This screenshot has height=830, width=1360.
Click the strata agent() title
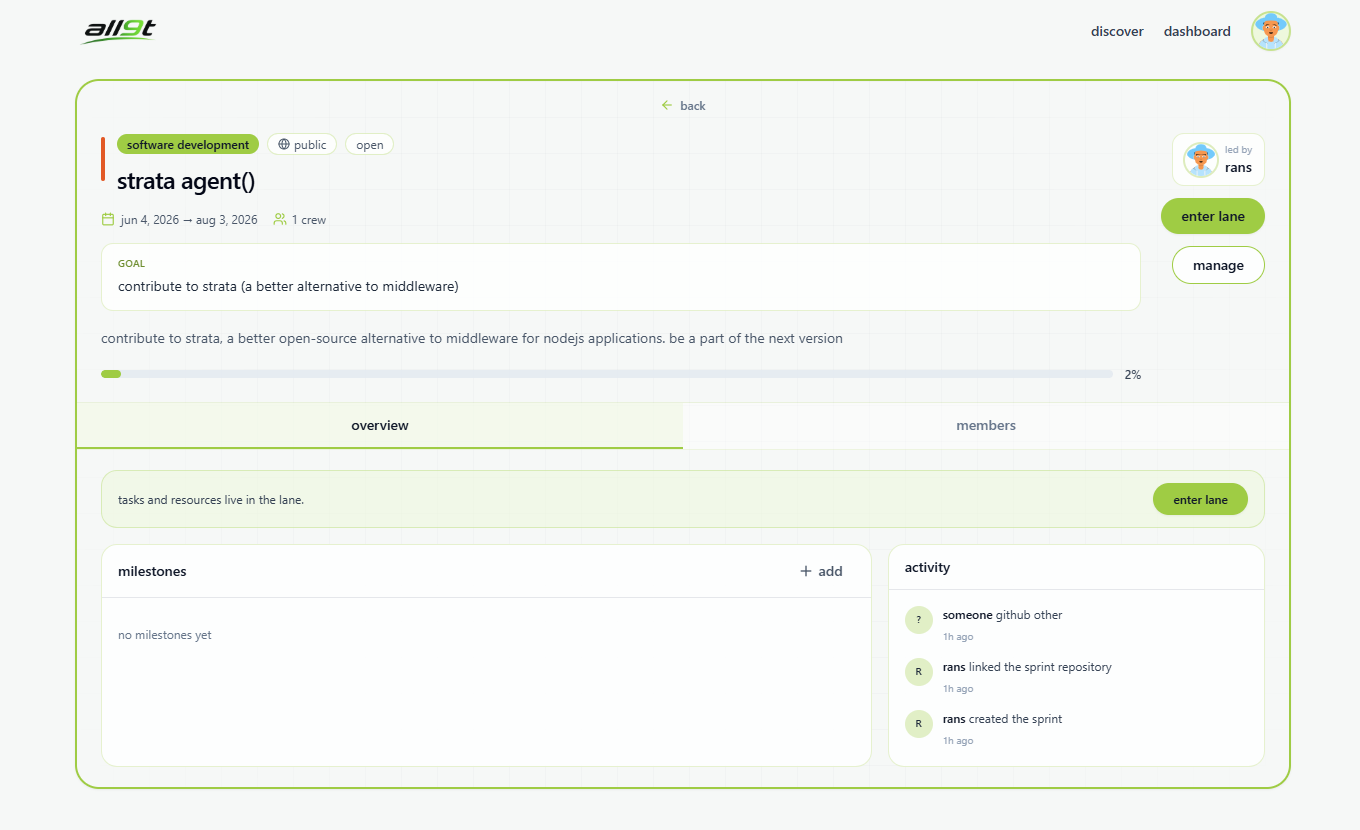186,181
